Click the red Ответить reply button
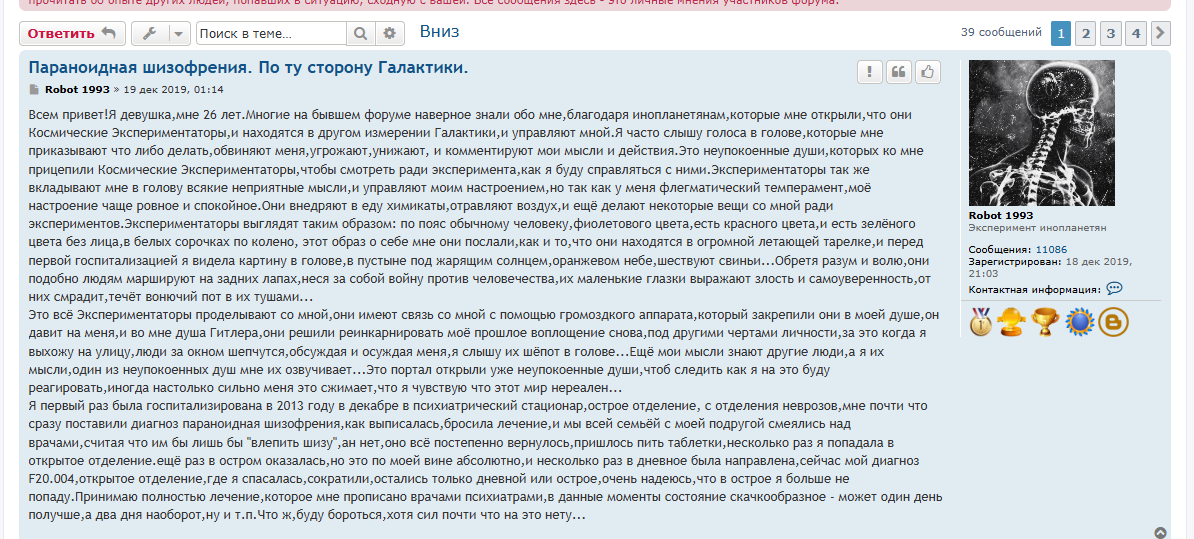 click(72, 33)
